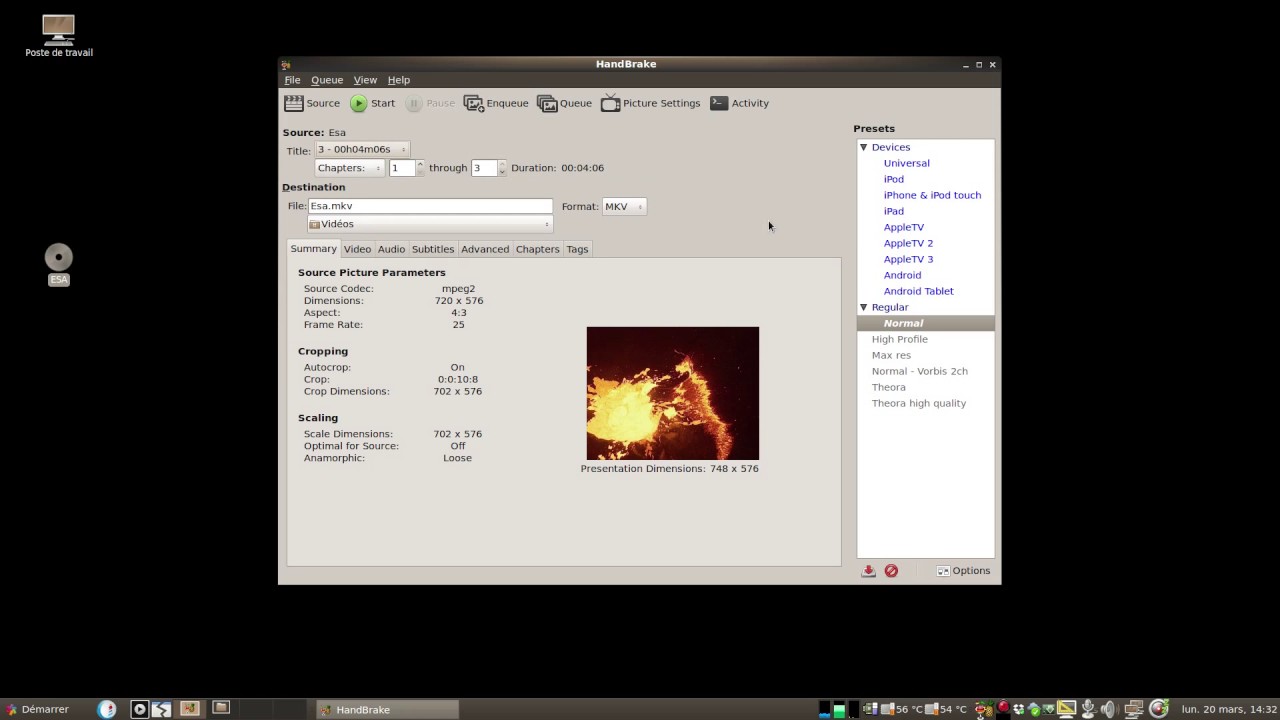Start encoding with the green Start button

[x=372, y=103]
